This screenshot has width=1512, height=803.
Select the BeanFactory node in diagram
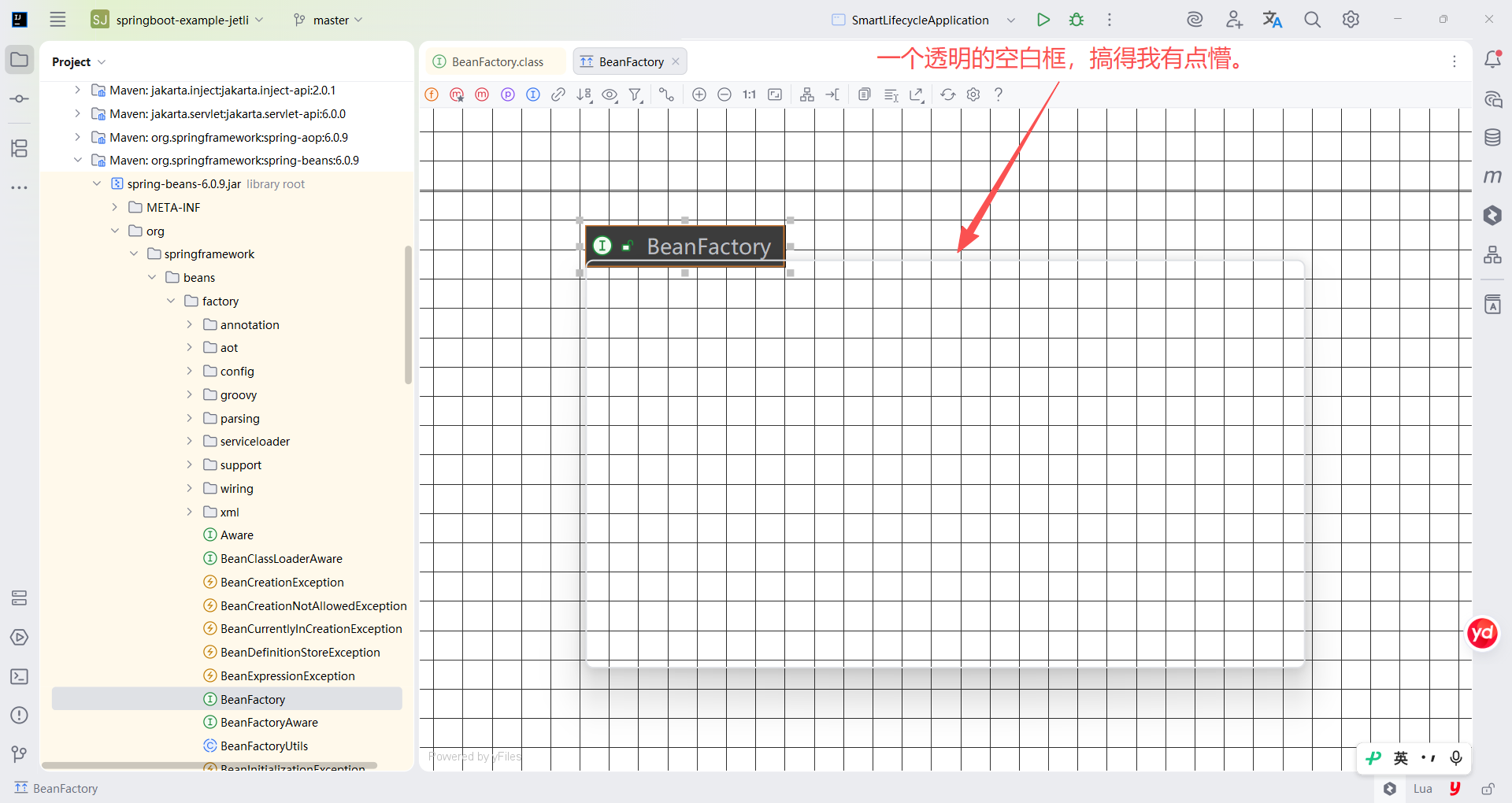pyautogui.click(x=685, y=246)
